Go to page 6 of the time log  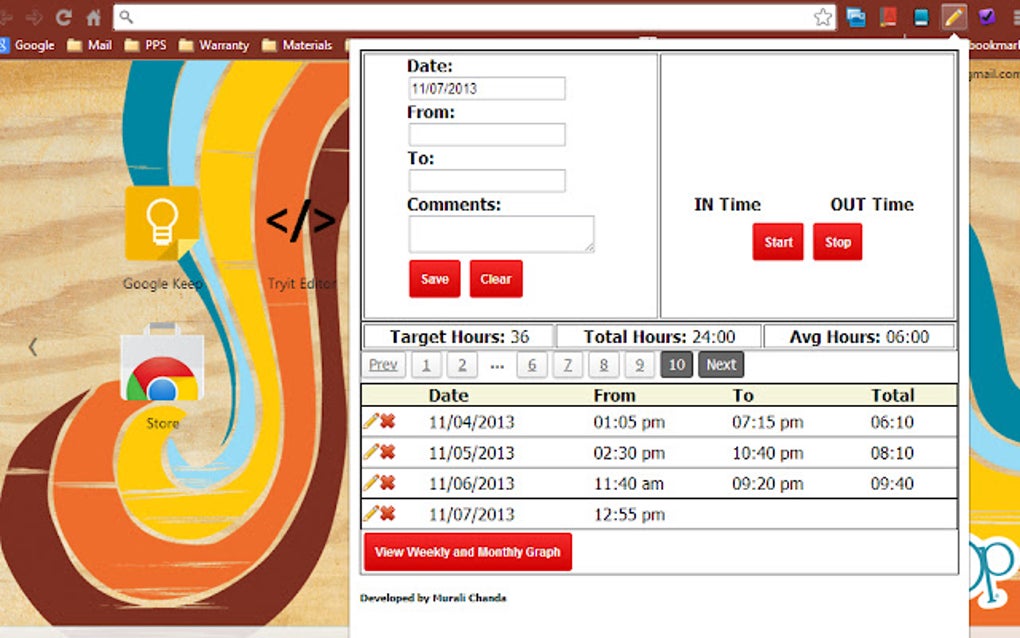coord(532,365)
